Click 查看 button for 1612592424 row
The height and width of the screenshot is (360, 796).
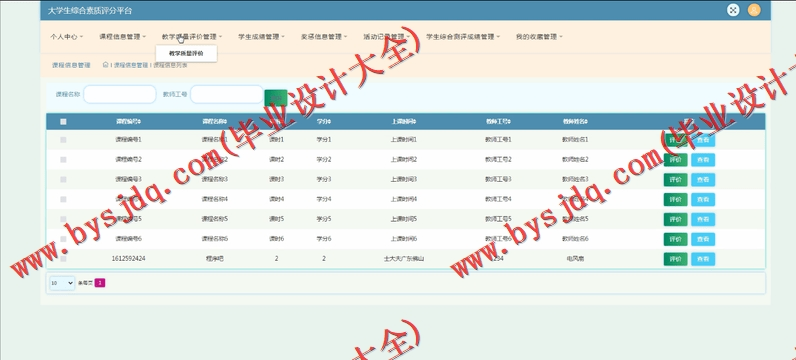[x=703, y=259]
